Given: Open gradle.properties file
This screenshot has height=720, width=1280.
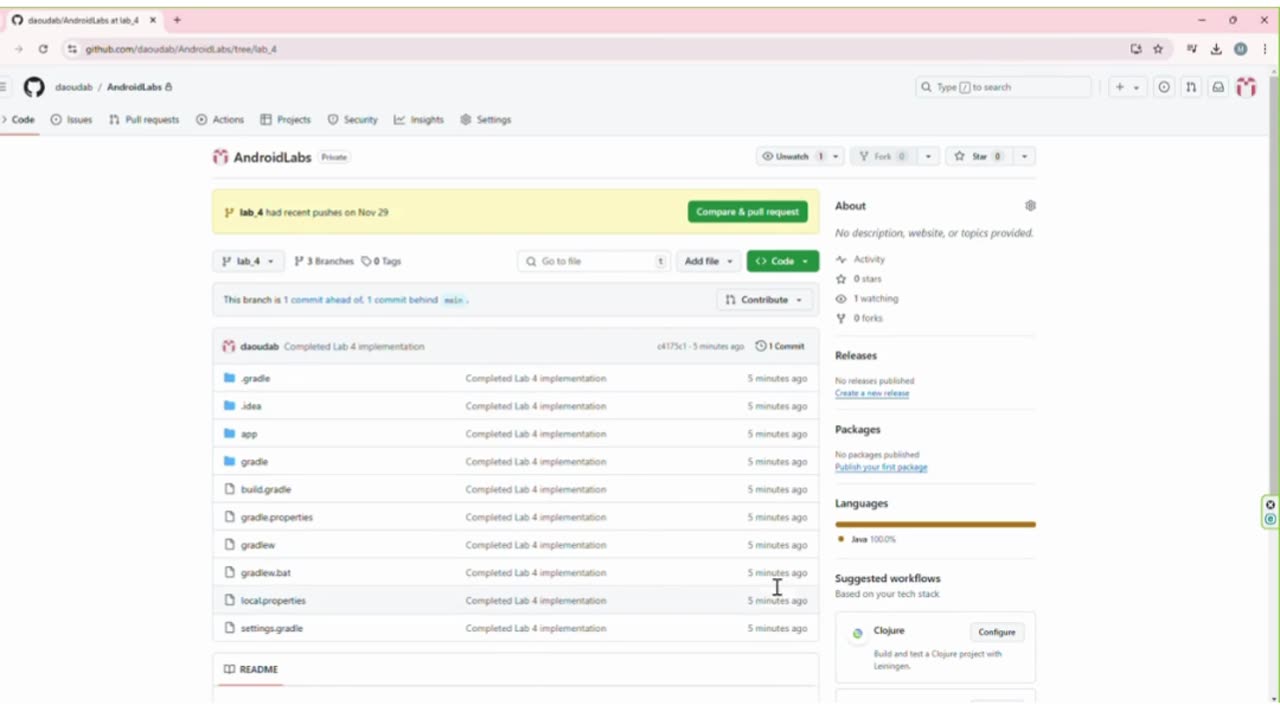Looking at the screenshot, I should pos(277,518).
